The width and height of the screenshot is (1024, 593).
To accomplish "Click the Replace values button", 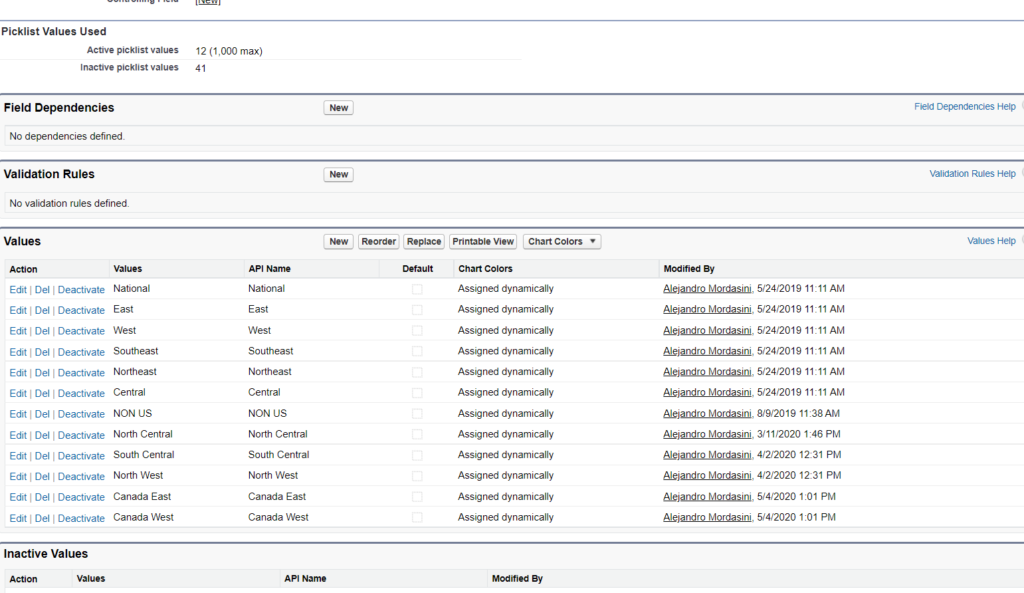I will [424, 241].
